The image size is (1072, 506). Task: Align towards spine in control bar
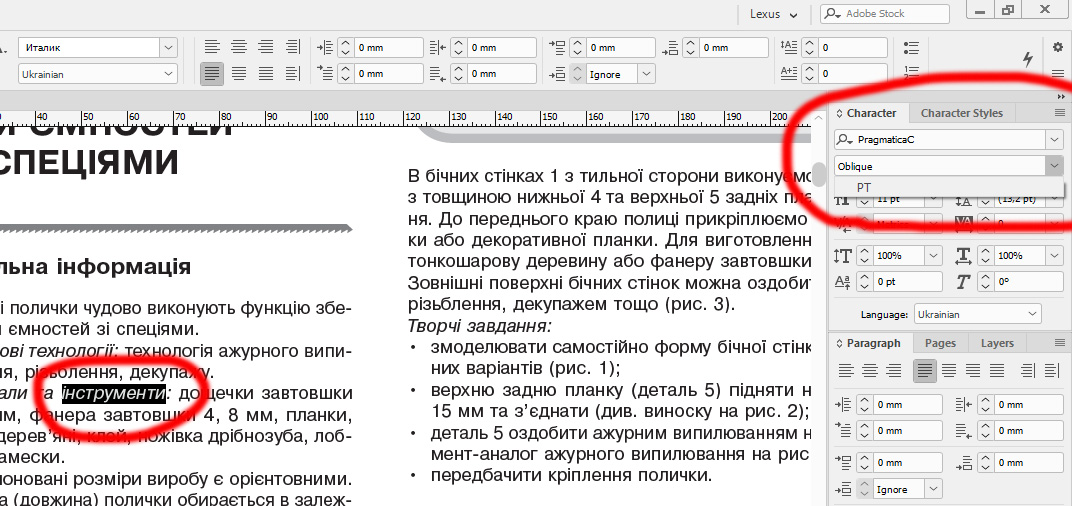click(x=293, y=47)
